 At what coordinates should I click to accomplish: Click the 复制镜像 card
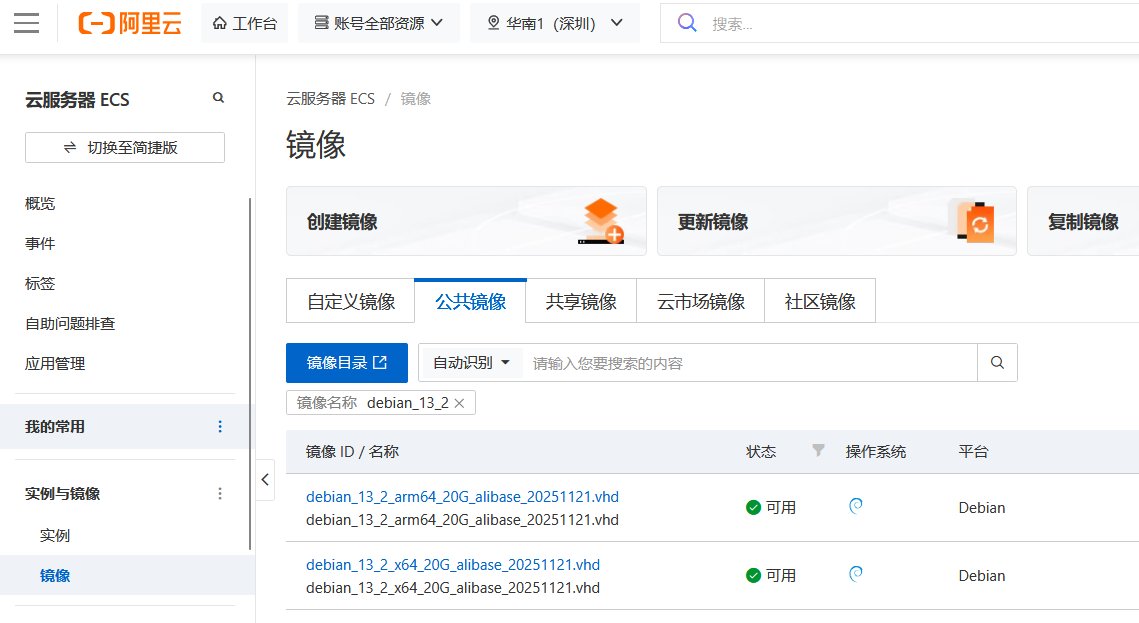click(x=1083, y=221)
